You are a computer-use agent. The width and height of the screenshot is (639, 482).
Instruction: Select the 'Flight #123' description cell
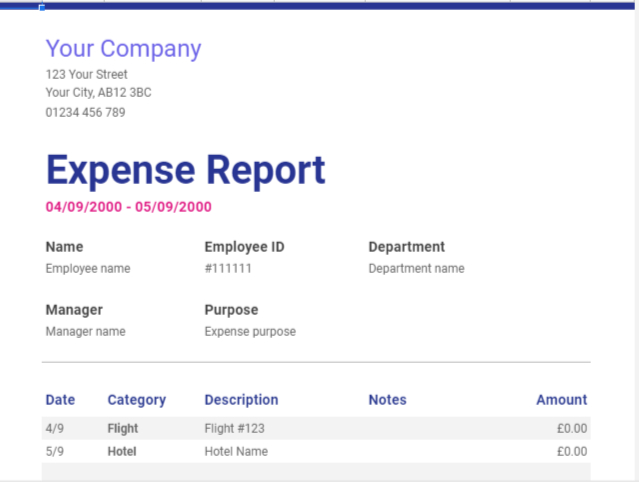pyautogui.click(x=234, y=429)
